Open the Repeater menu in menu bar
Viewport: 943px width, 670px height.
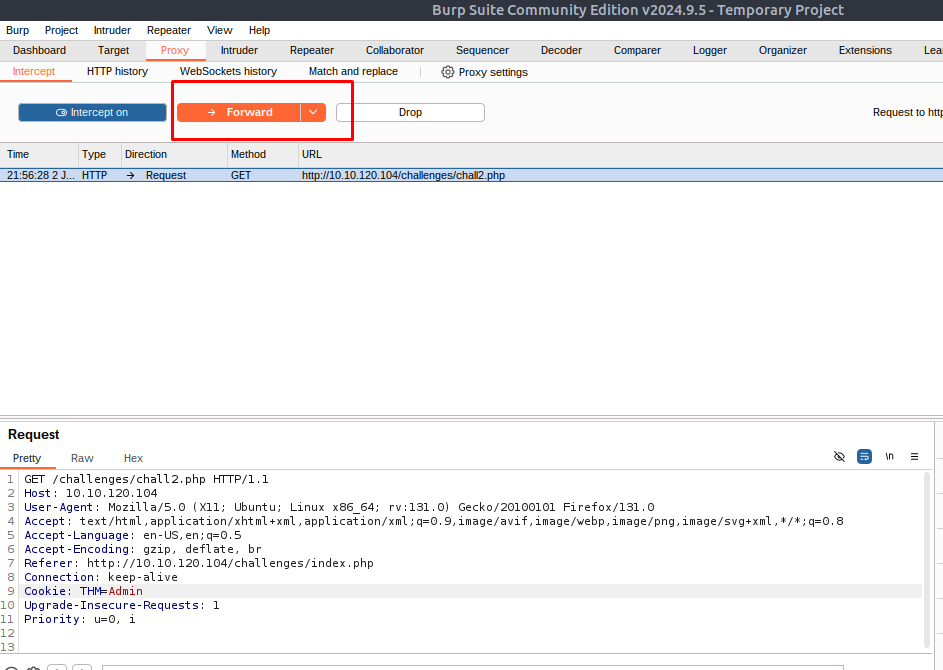pyautogui.click(x=168, y=30)
